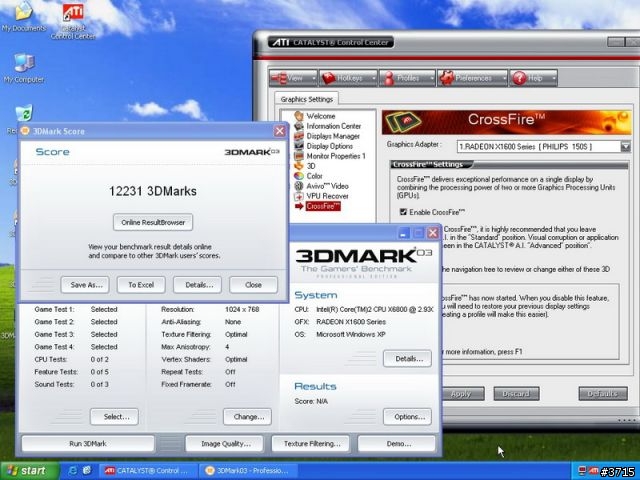Click Defaults in the Catalyst window
Viewport: 640px width, 480px height.
[x=603, y=394]
